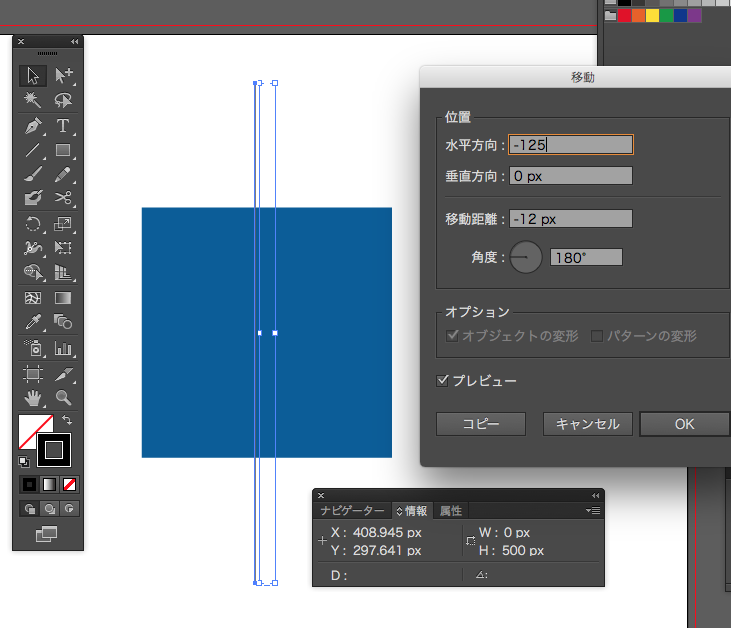Viewport: 731px width, 628px height.
Task: Reset to default fill and stroke
Action: tap(24, 462)
